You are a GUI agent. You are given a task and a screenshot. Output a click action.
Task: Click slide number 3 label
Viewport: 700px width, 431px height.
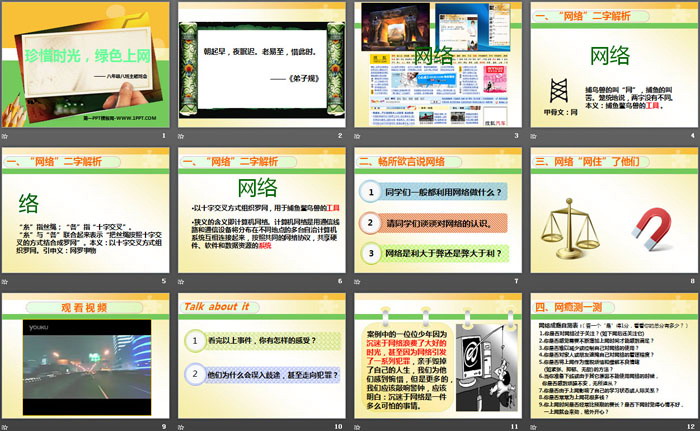tap(516, 135)
